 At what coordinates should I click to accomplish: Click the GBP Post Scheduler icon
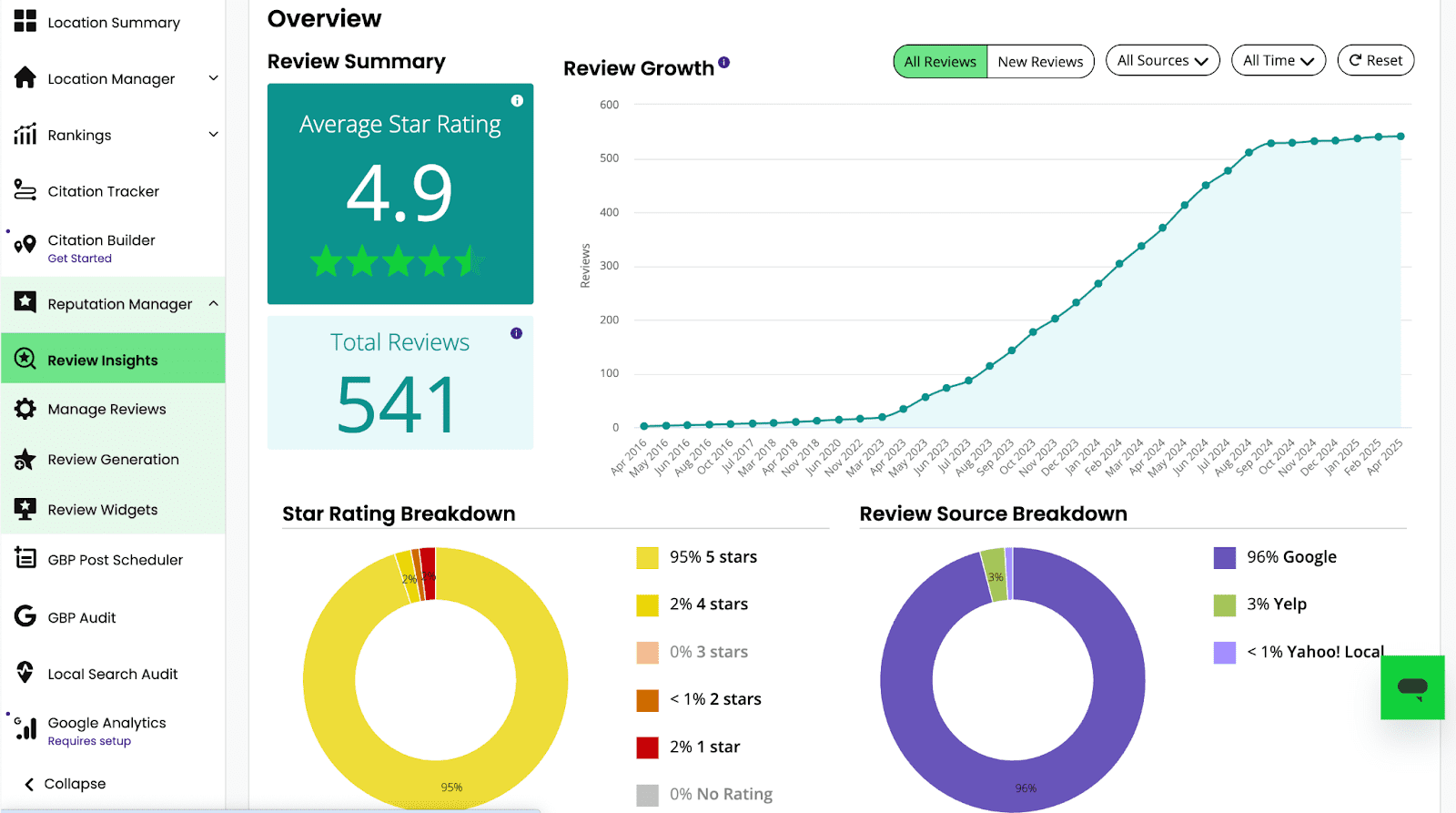(x=25, y=558)
